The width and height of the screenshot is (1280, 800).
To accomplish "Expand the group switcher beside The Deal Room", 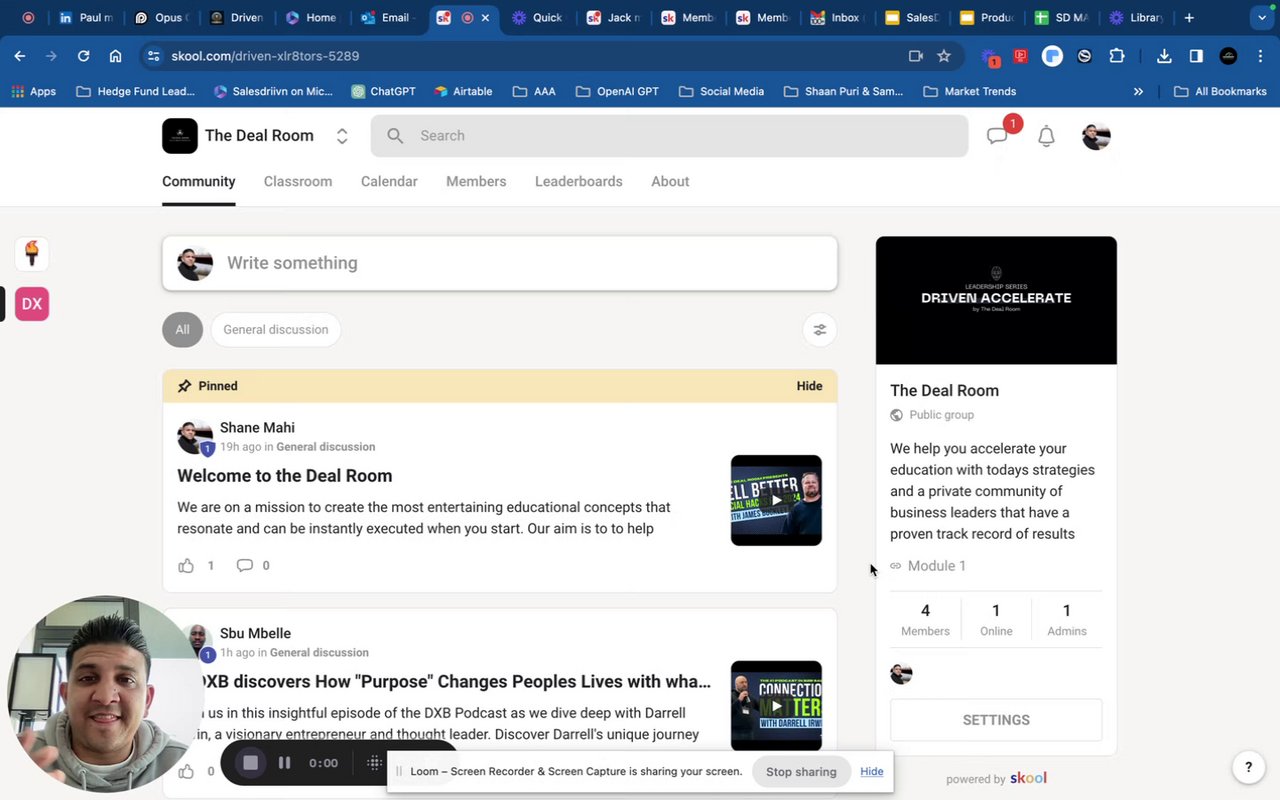I will point(342,136).
